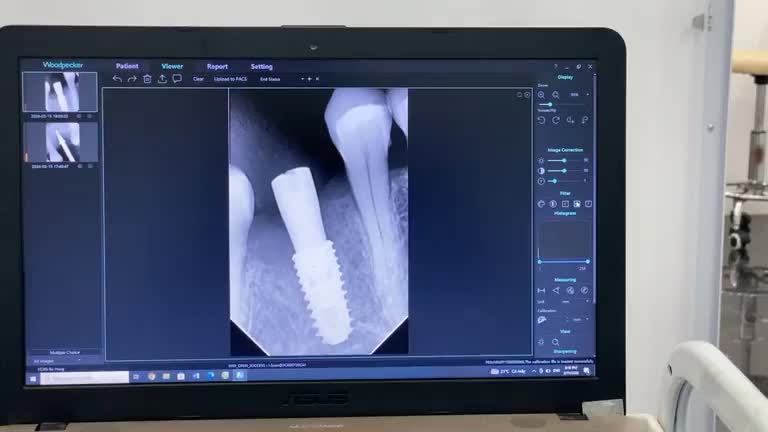Adjust the brightness slider
768x432 pixels.
[564, 161]
